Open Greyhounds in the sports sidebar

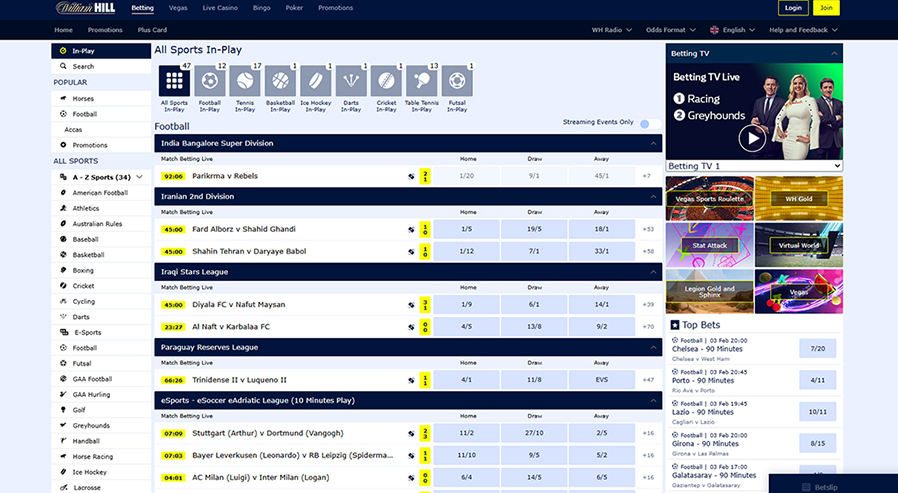tap(101, 425)
